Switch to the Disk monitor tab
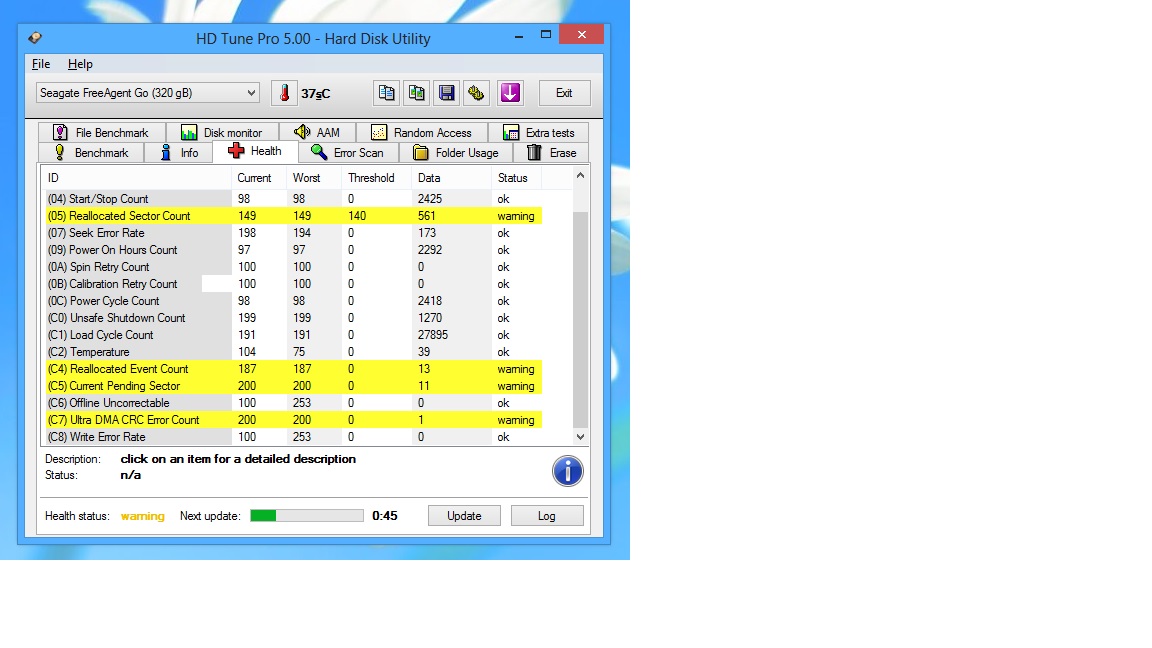 222,132
